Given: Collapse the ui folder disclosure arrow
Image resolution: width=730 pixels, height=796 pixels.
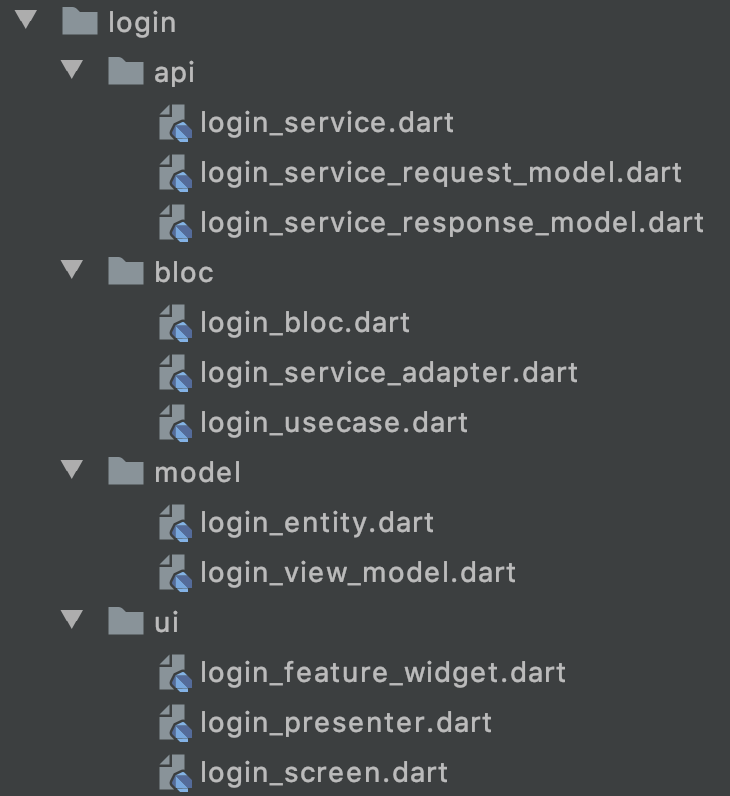Looking at the screenshot, I should pyautogui.click(x=71, y=621).
